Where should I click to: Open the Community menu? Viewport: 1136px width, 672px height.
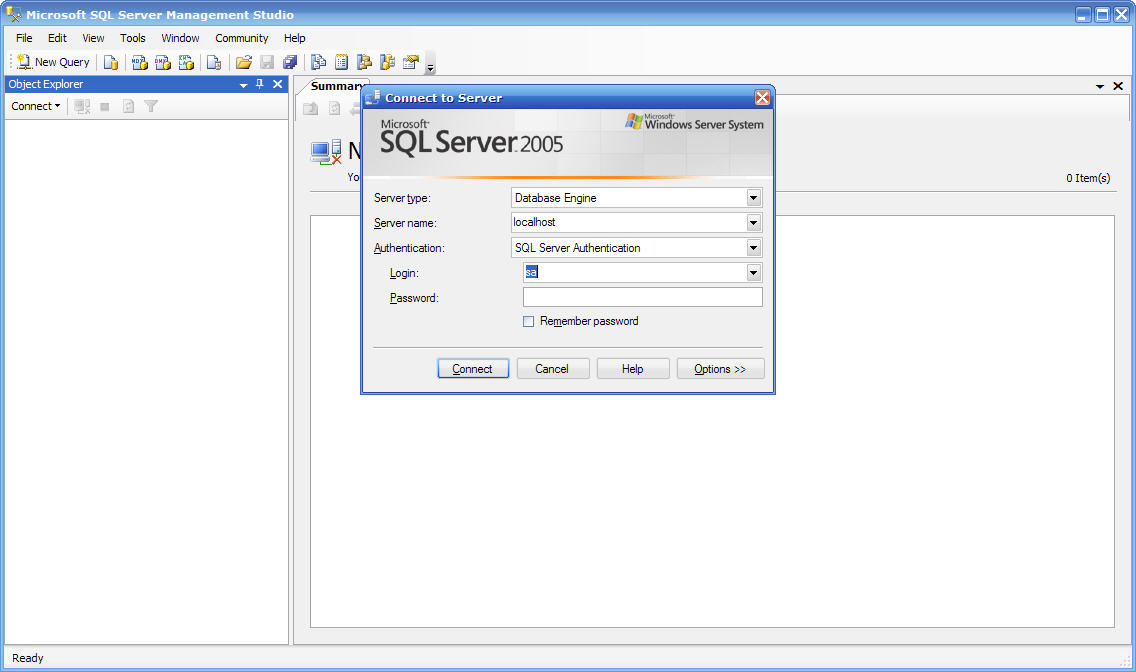click(241, 38)
